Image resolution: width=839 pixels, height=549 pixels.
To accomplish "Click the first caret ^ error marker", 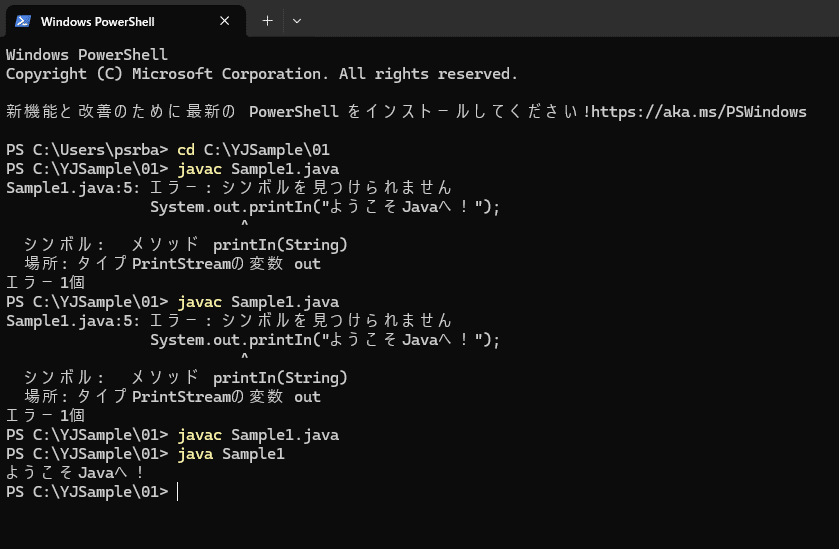I will click(245, 223).
